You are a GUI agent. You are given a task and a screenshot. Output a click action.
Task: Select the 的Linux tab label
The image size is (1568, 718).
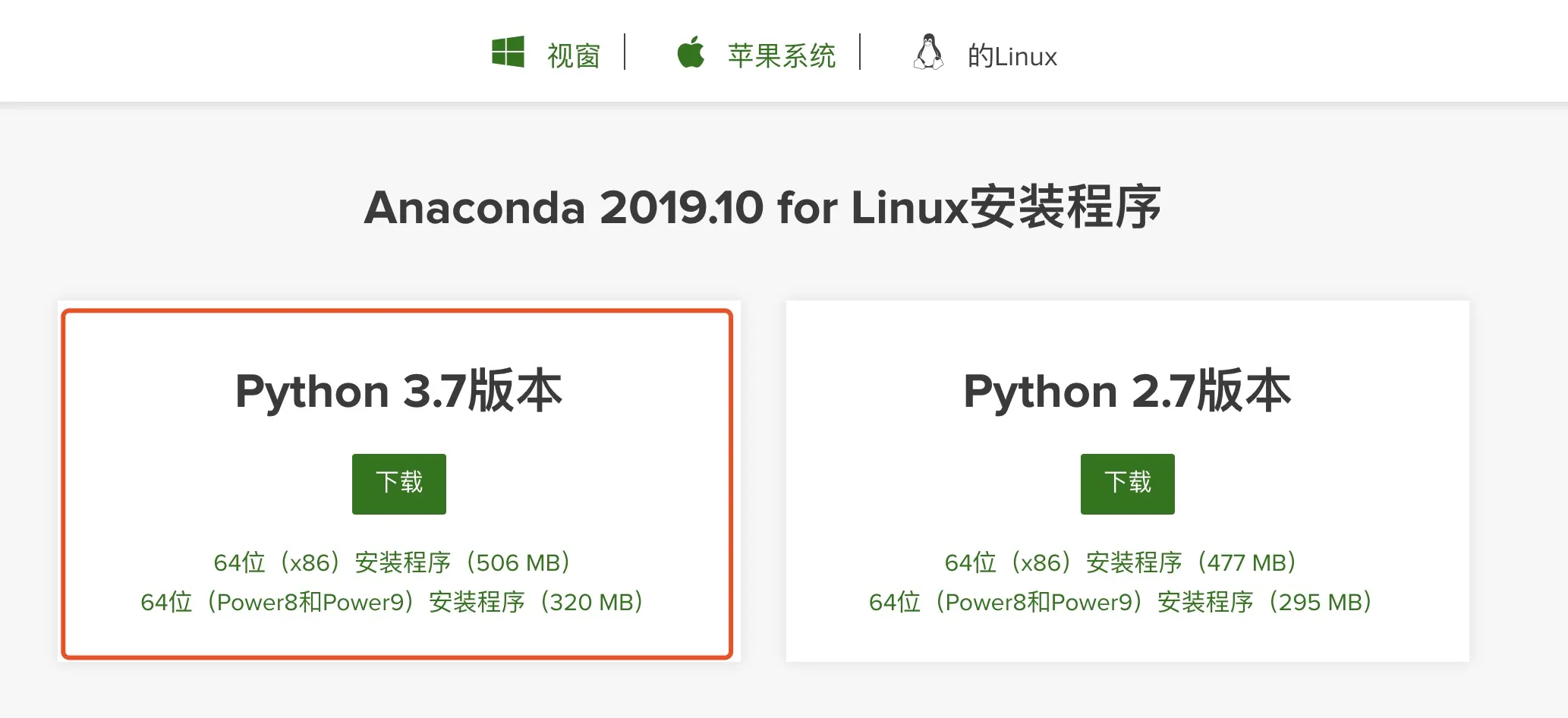pos(1012,56)
